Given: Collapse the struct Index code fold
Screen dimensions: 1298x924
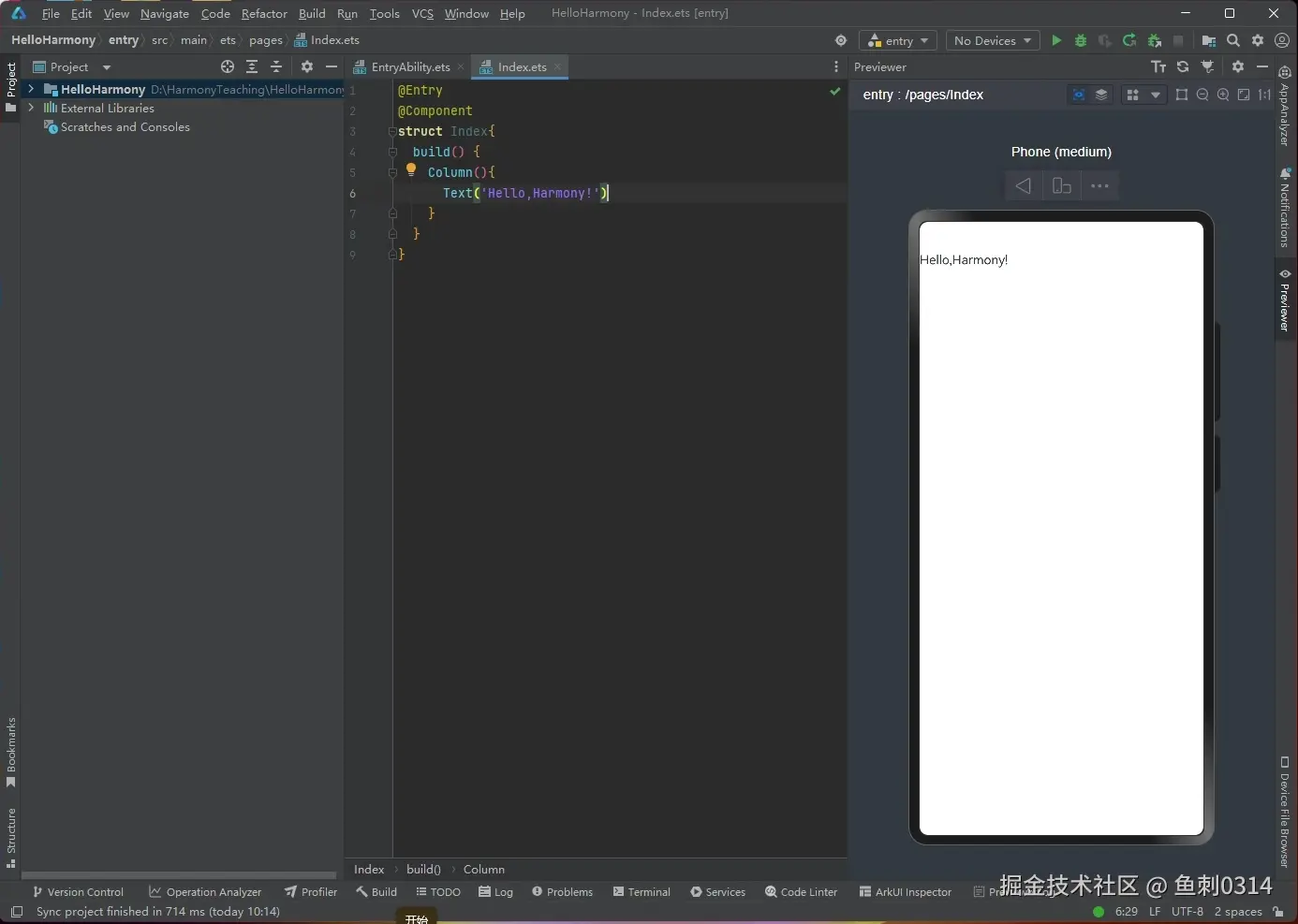Looking at the screenshot, I should coord(392,132).
